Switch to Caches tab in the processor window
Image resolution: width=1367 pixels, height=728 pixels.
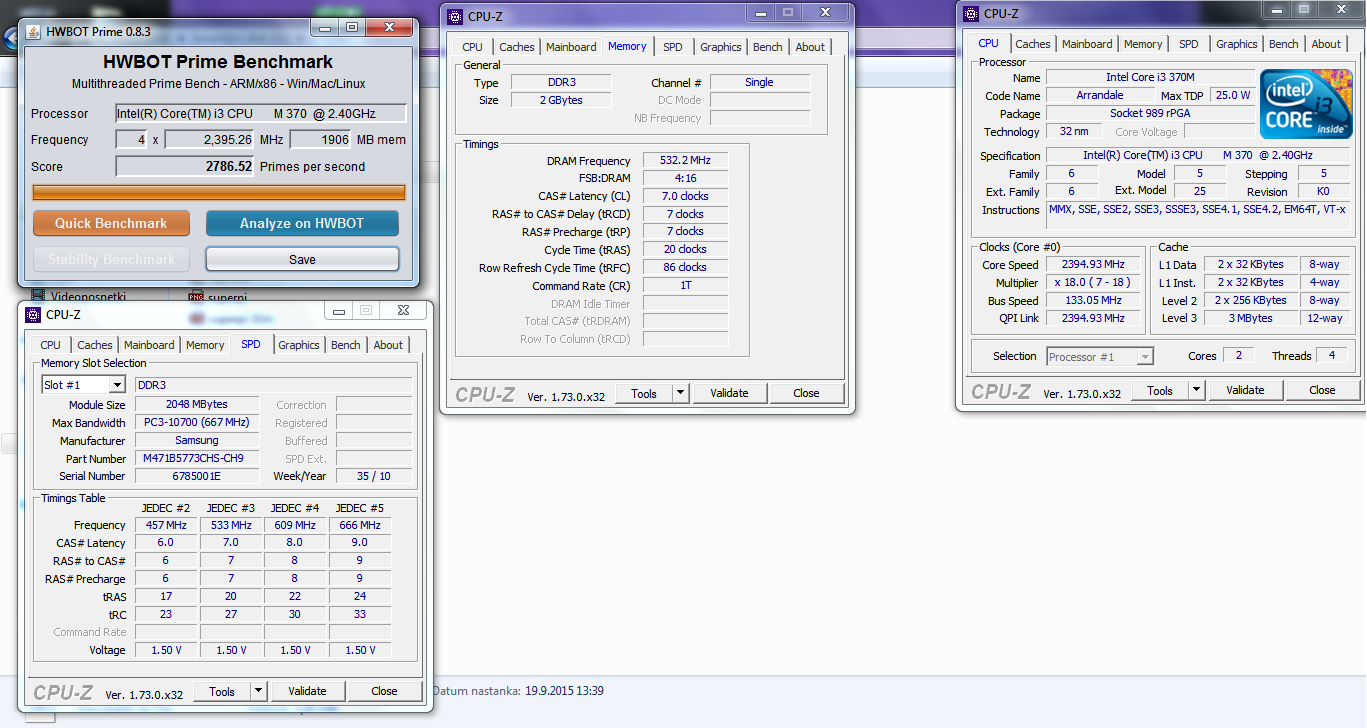pos(1033,44)
